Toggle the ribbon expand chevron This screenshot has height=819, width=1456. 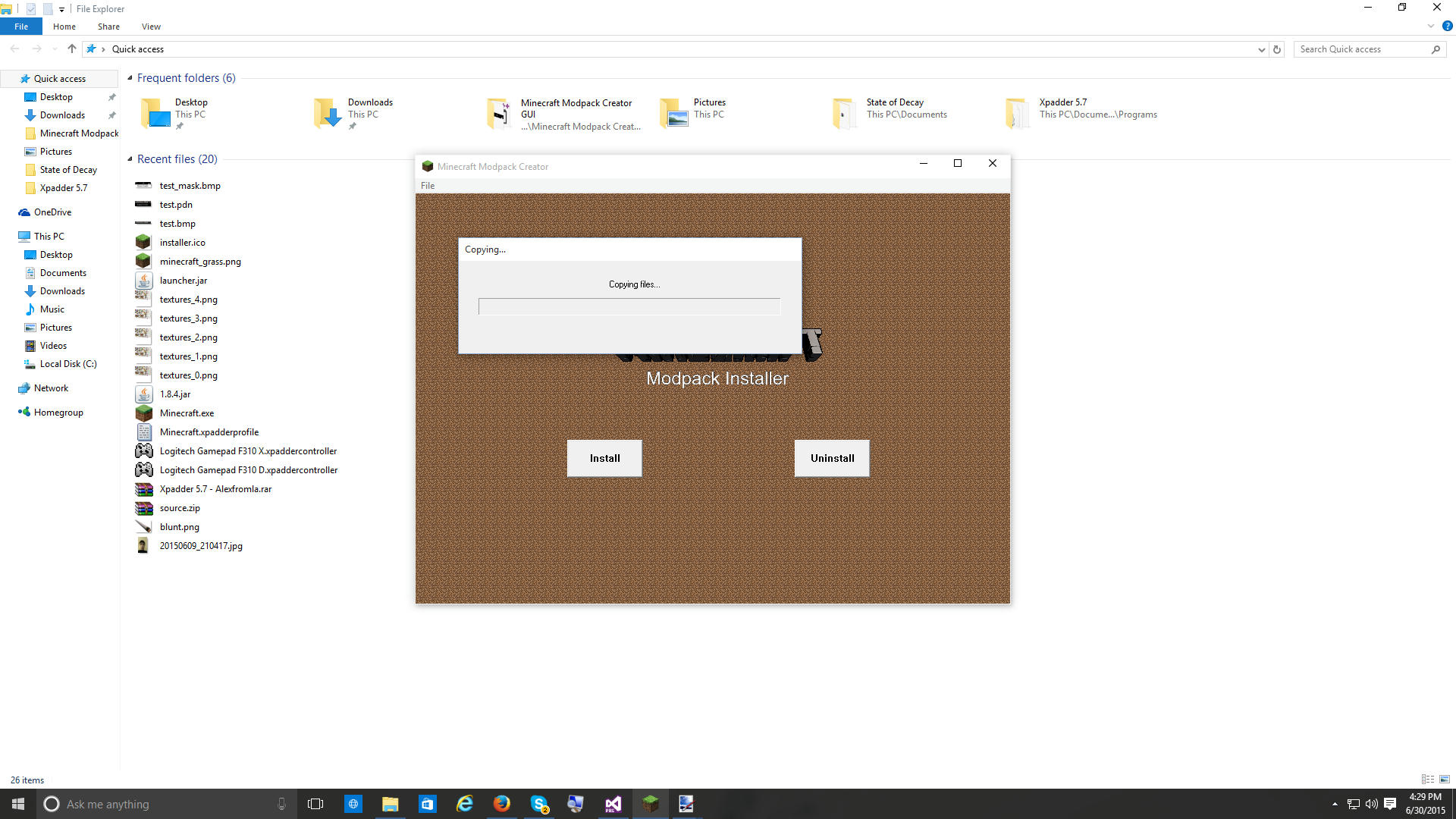tap(1431, 26)
